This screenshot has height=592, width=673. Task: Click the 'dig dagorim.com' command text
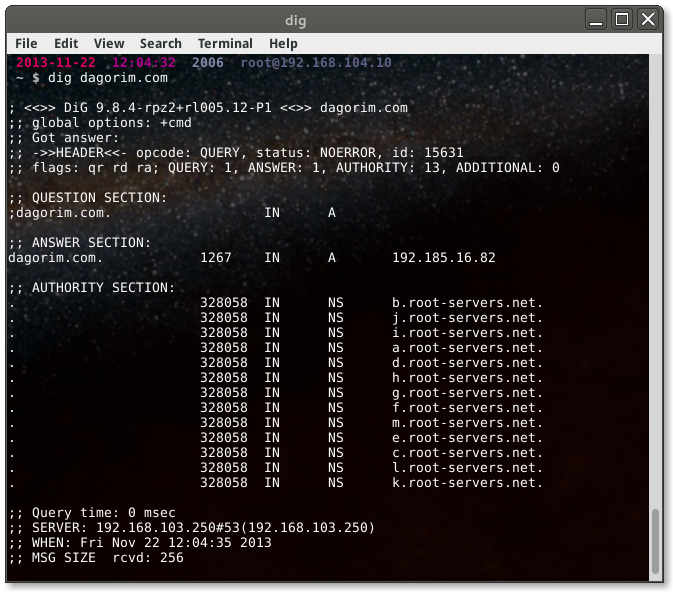108,78
